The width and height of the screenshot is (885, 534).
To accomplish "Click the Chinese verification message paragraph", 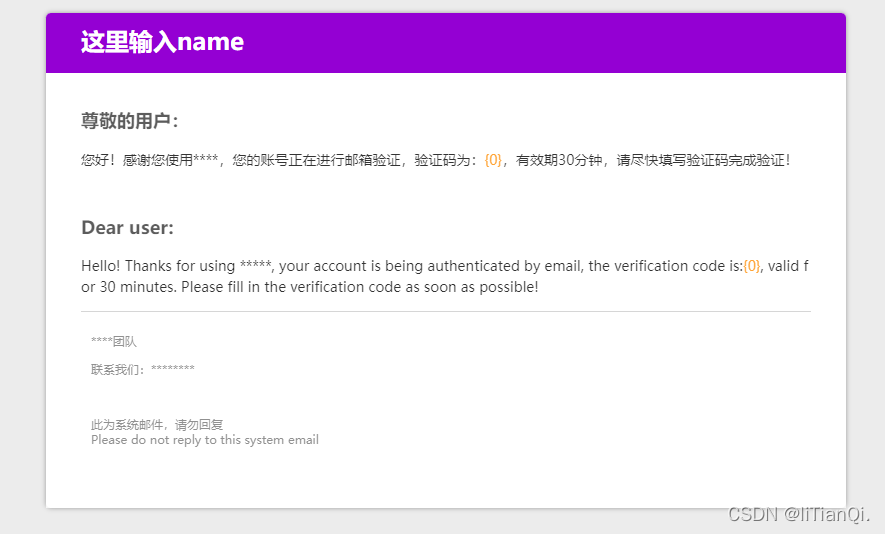I will (436, 160).
